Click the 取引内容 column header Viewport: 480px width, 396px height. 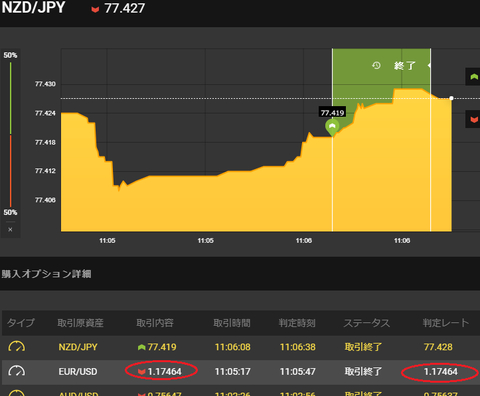pos(155,323)
